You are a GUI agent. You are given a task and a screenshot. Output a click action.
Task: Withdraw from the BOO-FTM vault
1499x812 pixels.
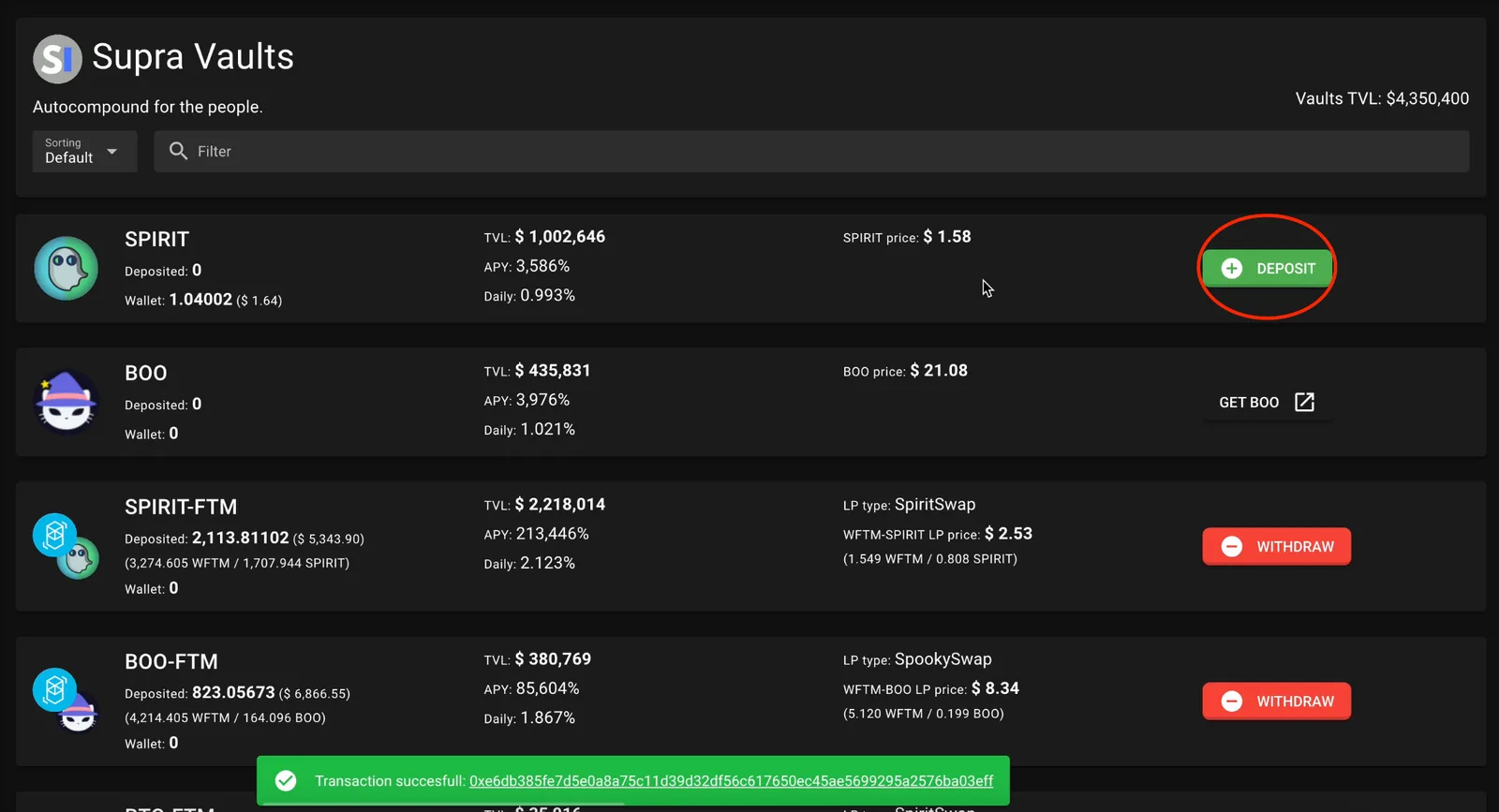1277,701
